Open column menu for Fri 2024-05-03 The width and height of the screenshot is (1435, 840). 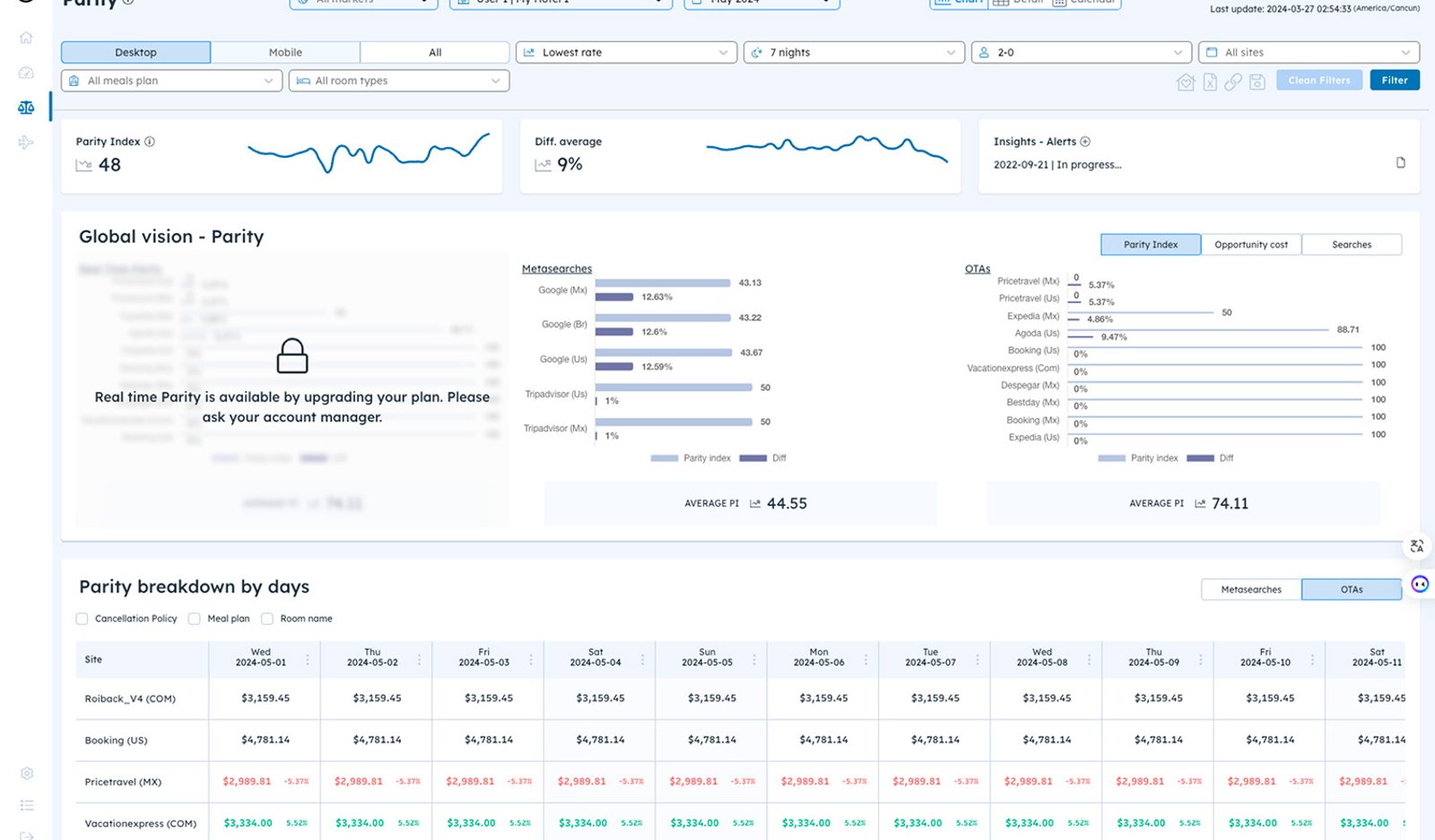point(531,659)
